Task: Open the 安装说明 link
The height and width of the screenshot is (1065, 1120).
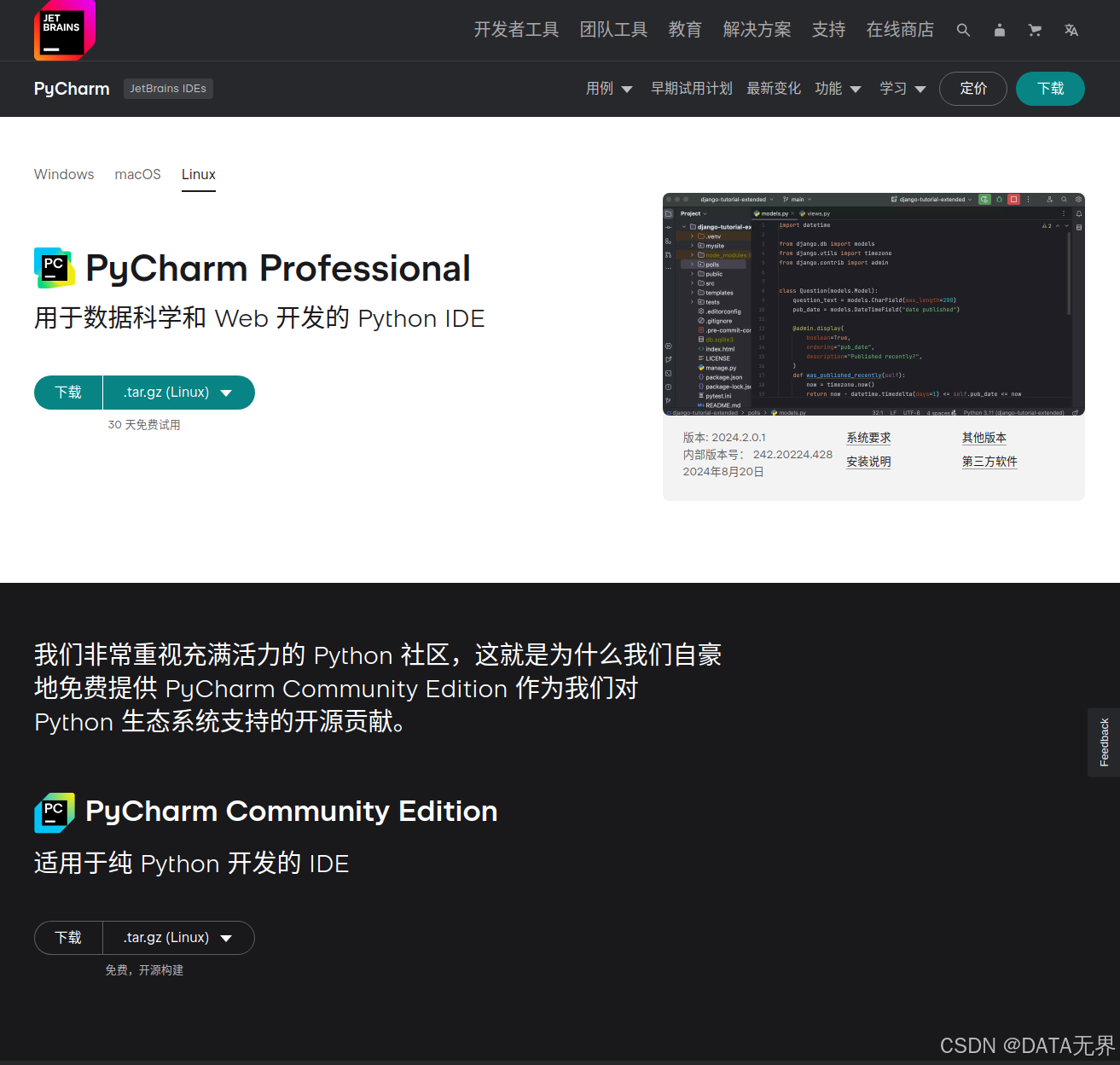Action: 868,462
